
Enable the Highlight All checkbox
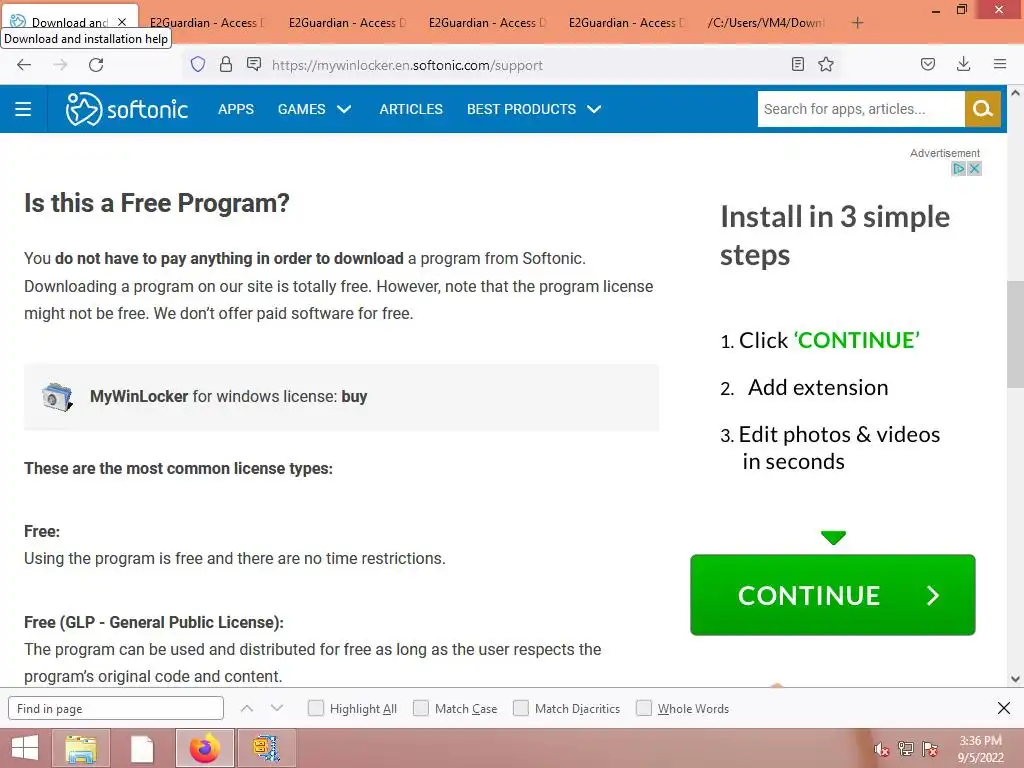pos(315,708)
